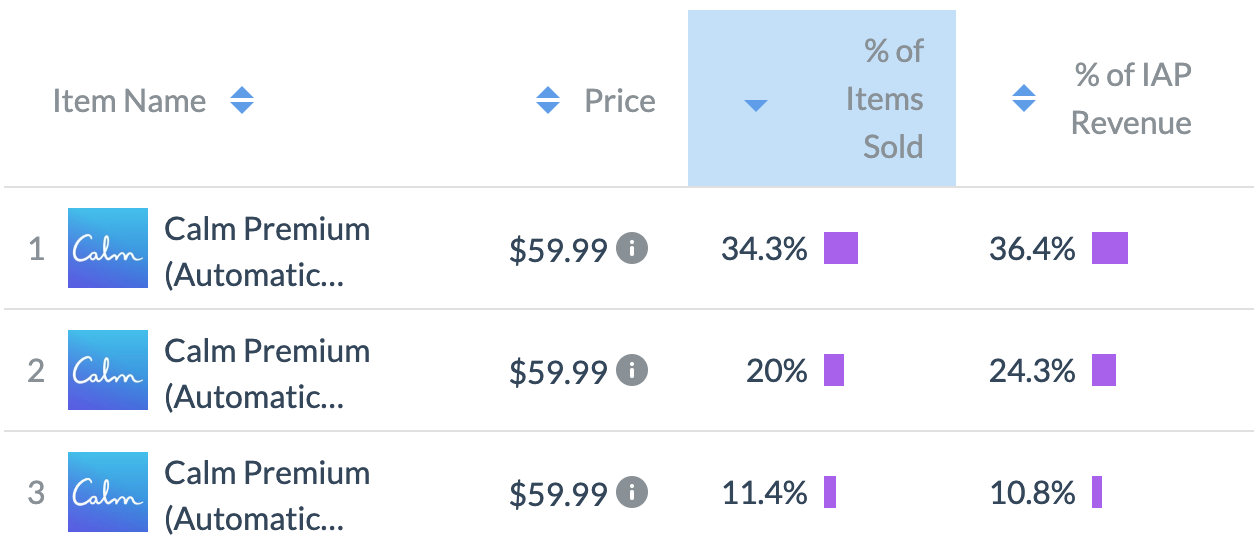The height and width of the screenshot is (549, 1254).
Task: Click the Item Name column header
Action: pyautogui.click(x=129, y=101)
